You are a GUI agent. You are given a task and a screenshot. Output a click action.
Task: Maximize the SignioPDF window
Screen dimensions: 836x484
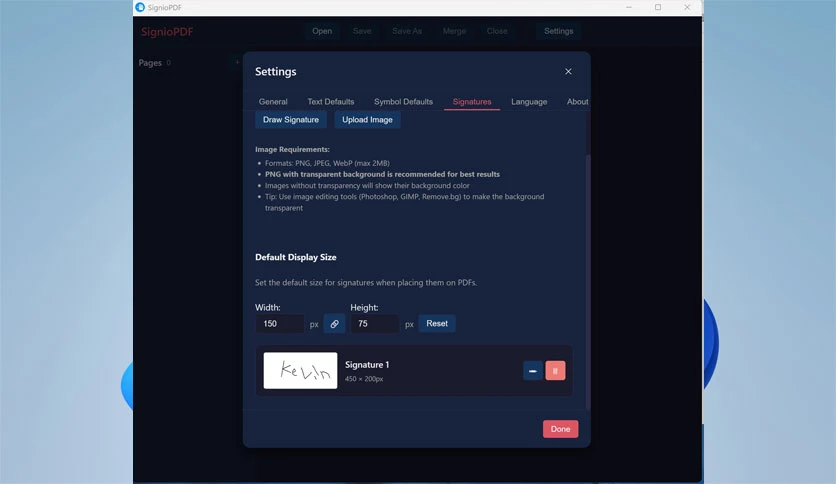(x=658, y=7)
